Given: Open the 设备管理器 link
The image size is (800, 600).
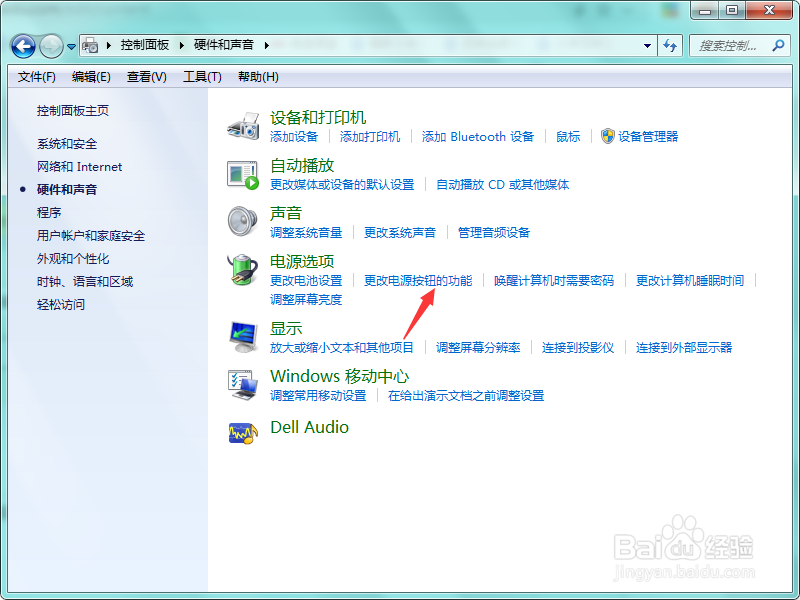Looking at the screenshot, I should click(x=648, y=137).
